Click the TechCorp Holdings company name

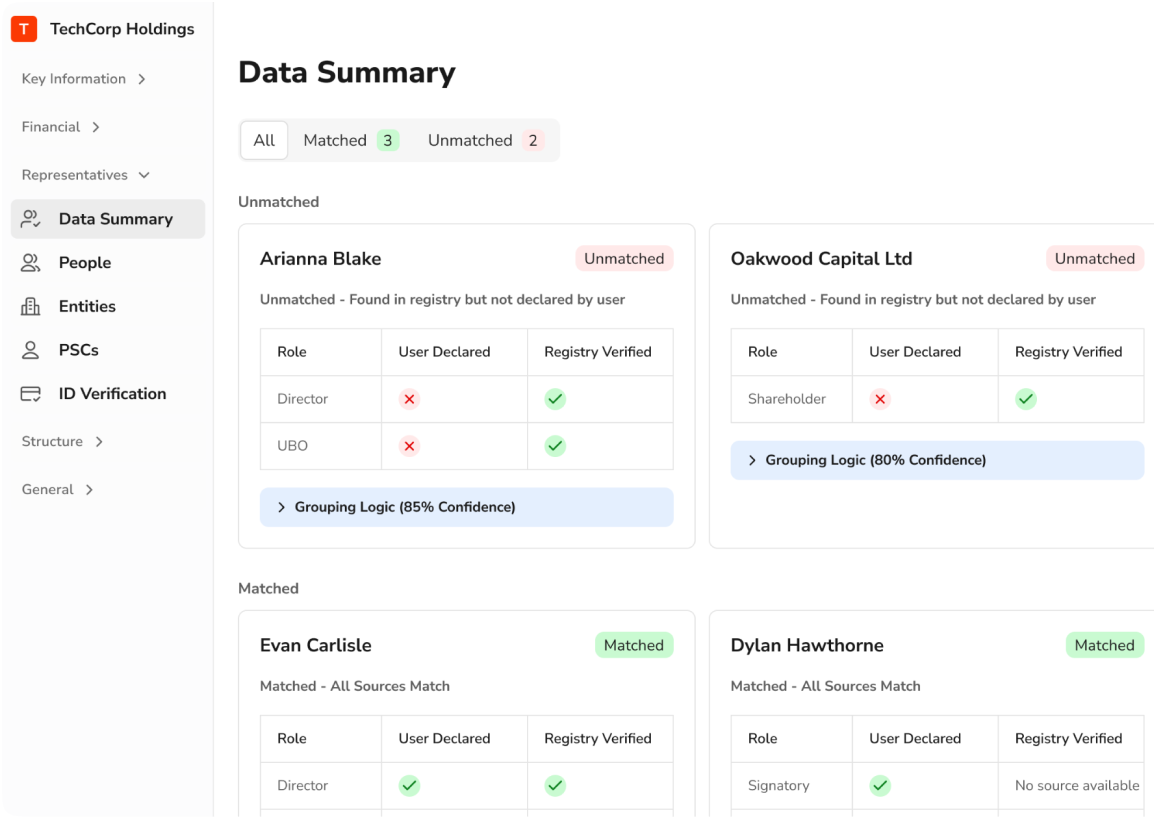pyautogui.click(x=122, y=29)
